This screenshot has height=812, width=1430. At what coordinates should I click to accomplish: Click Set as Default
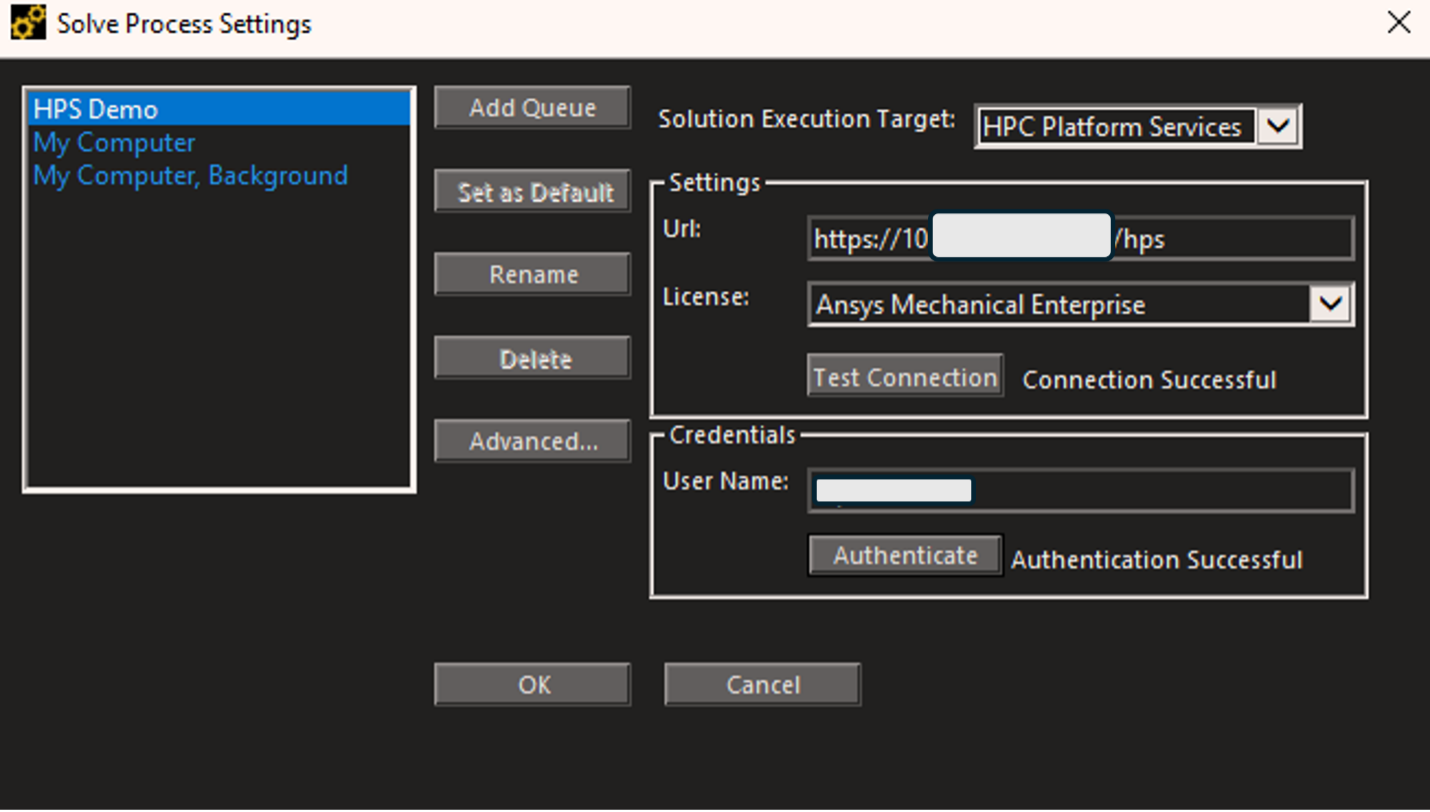[532, 191]
